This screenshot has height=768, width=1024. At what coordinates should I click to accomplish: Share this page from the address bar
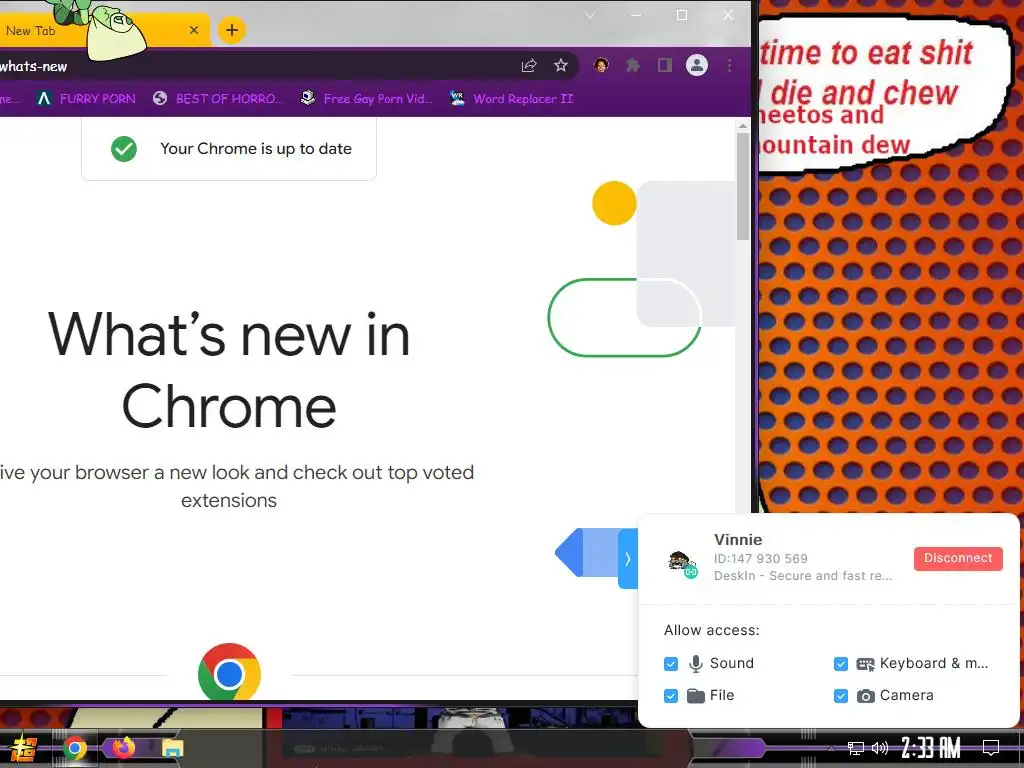click(x=529, y=65)
